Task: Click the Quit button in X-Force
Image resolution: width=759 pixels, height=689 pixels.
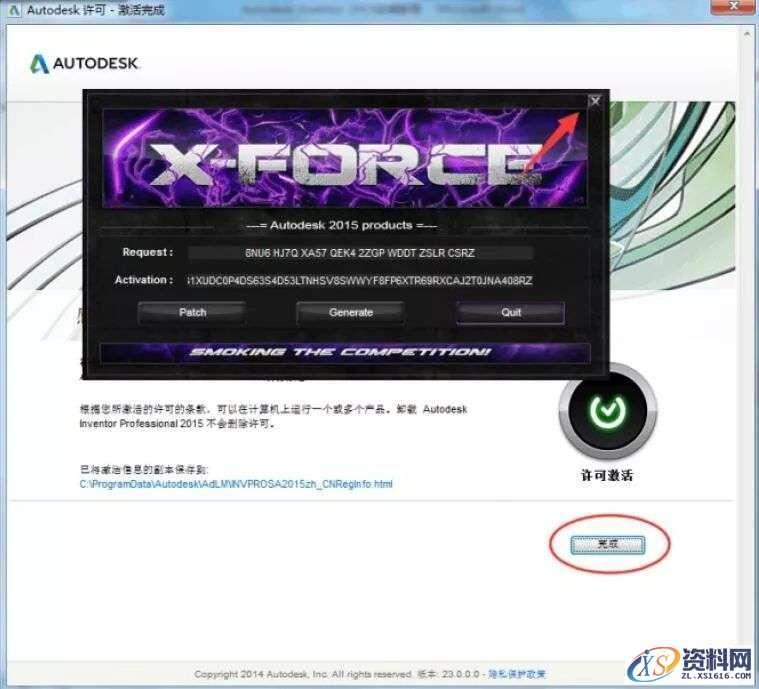Action: pyautogui.click(x=511, y=313)
